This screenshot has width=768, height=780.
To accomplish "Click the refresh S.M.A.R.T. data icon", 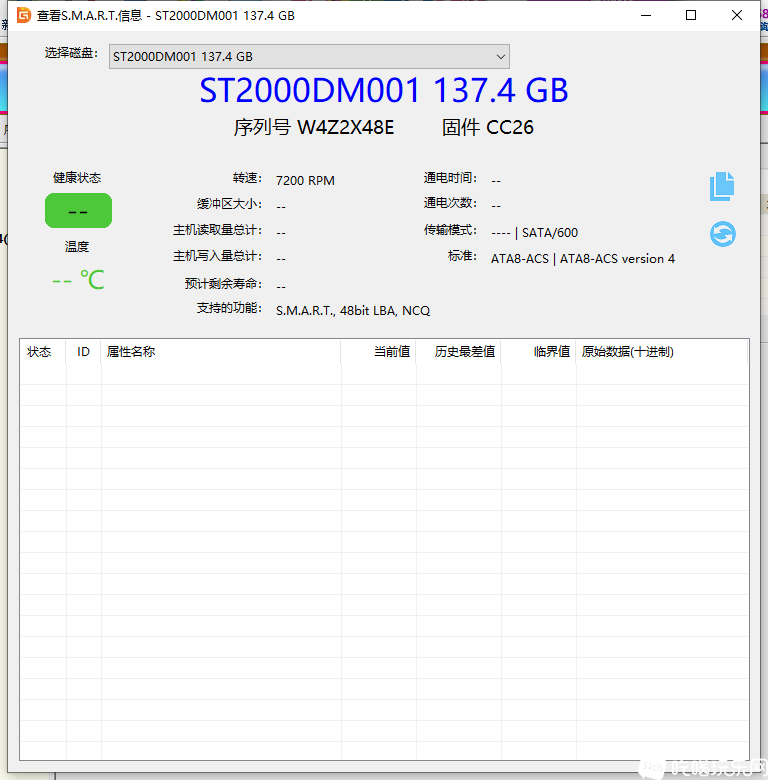I will pyautogui.click(x=723, y=234).
